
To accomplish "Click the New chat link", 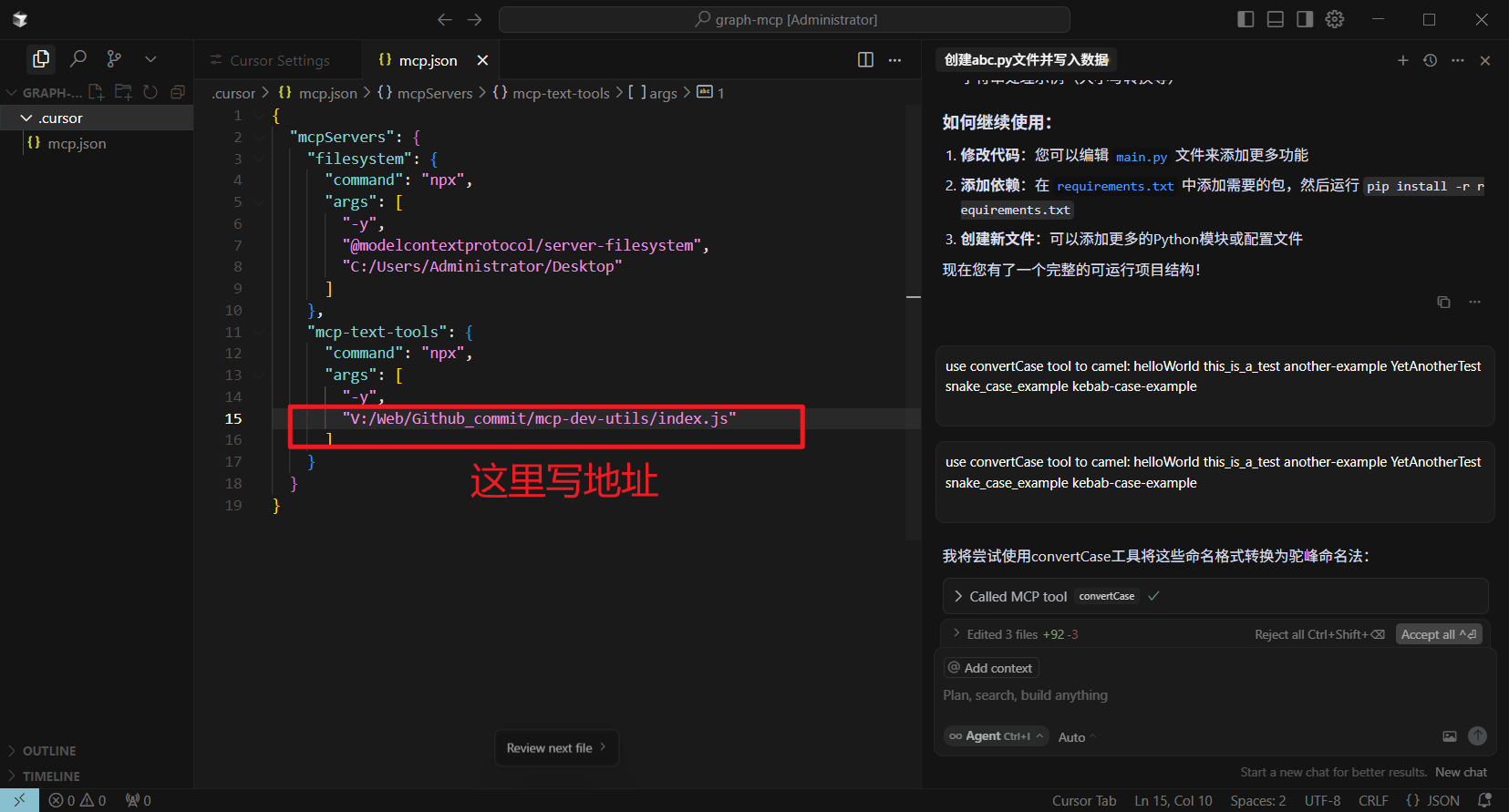I will pos(1461,772).
